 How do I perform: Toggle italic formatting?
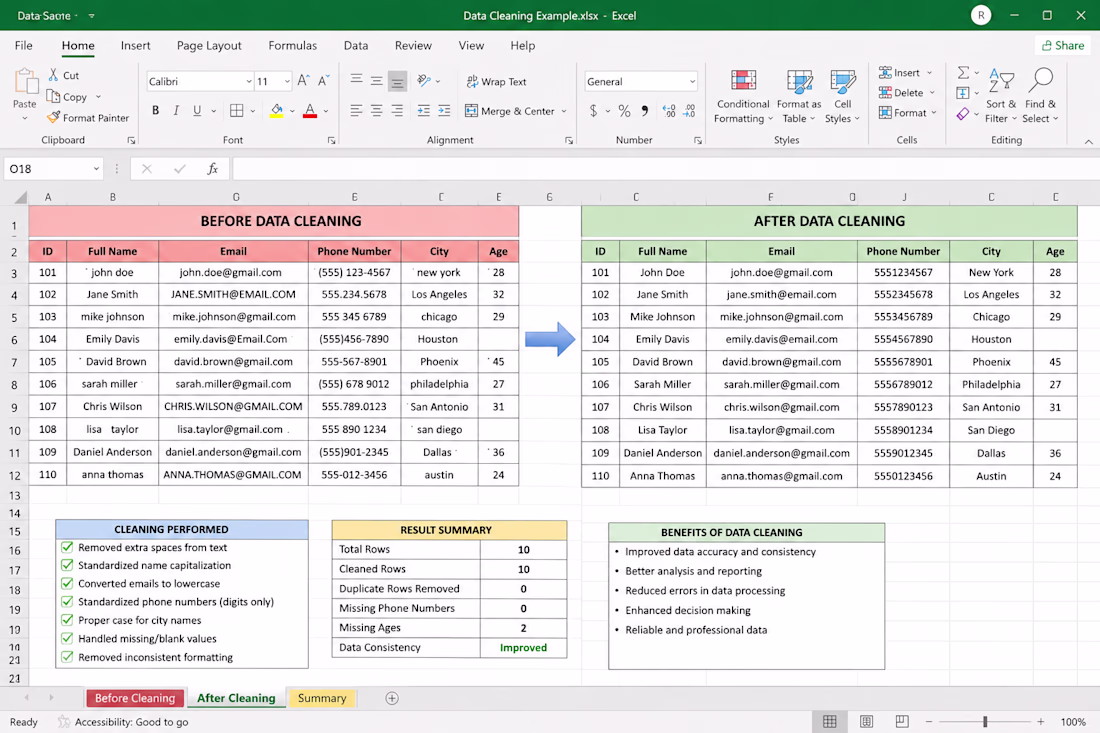coord(176,110)
